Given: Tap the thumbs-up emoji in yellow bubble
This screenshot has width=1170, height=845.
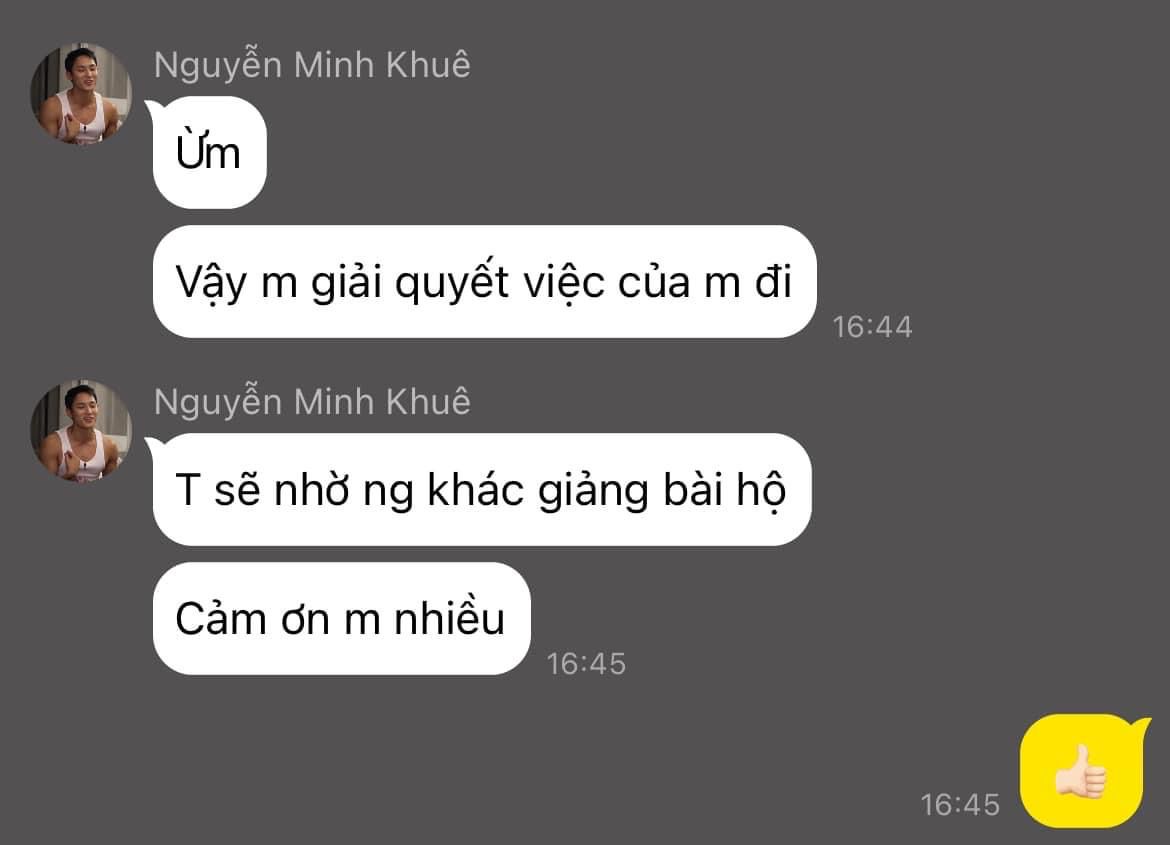Looking at the screenshot, I should [x=1081, y=772].
